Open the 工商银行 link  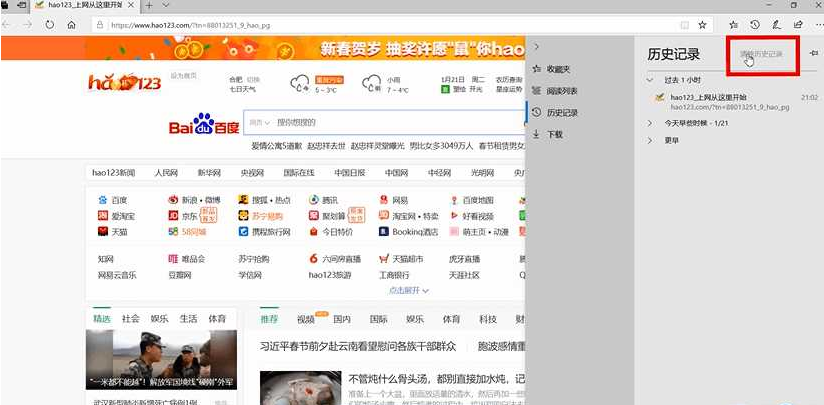pos(394,275)
